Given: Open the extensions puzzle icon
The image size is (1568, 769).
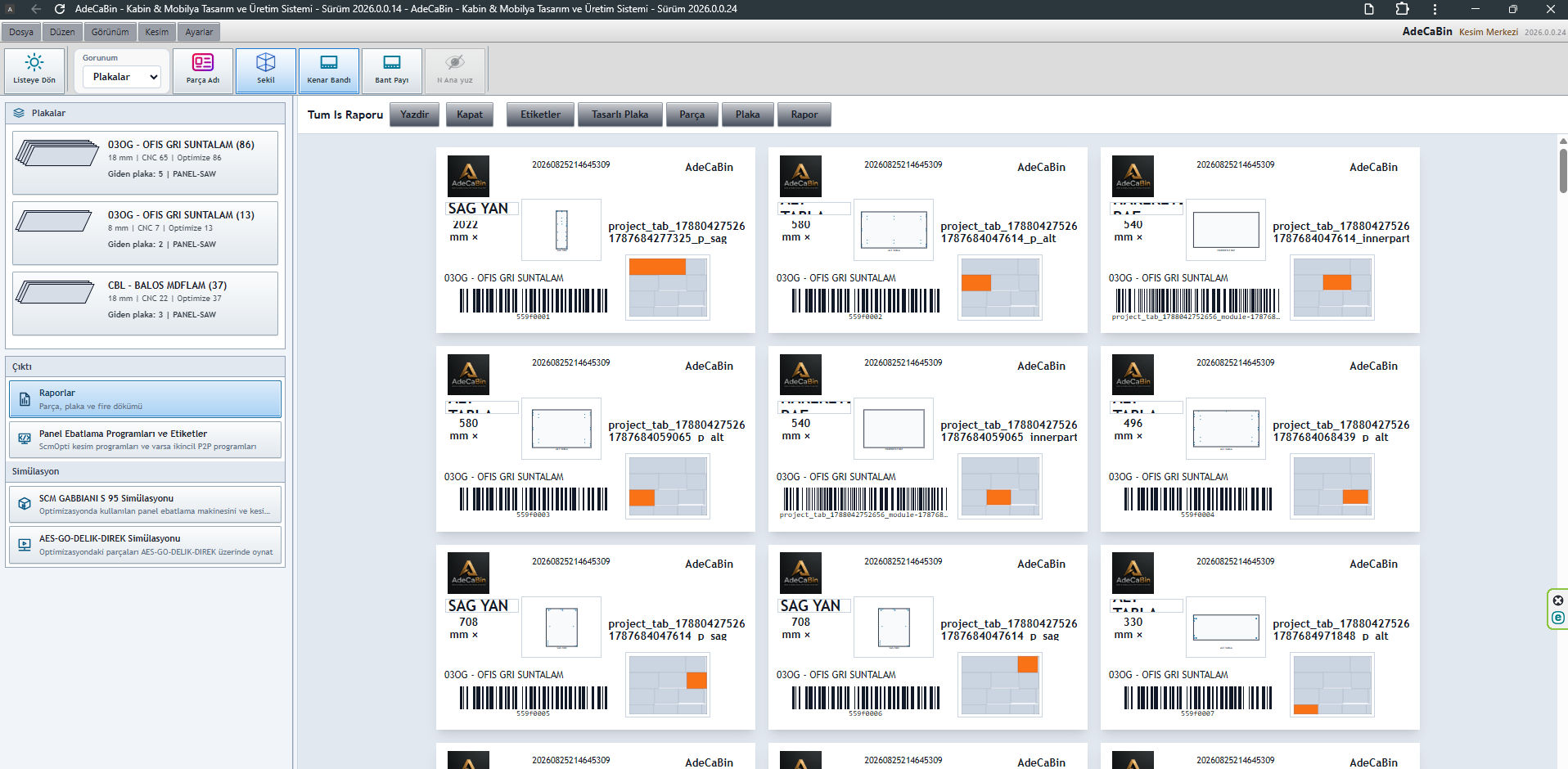Looking at the screenshot, I should [1402, 9].
